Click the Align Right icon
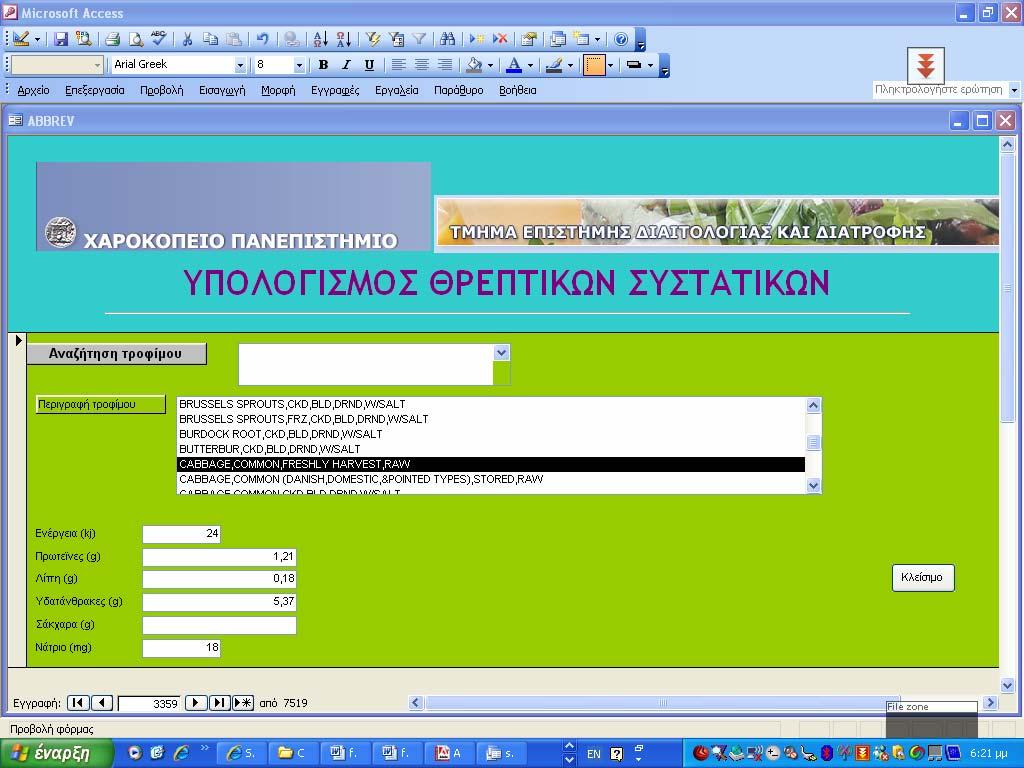1024x768 pixels. point(445,65)
